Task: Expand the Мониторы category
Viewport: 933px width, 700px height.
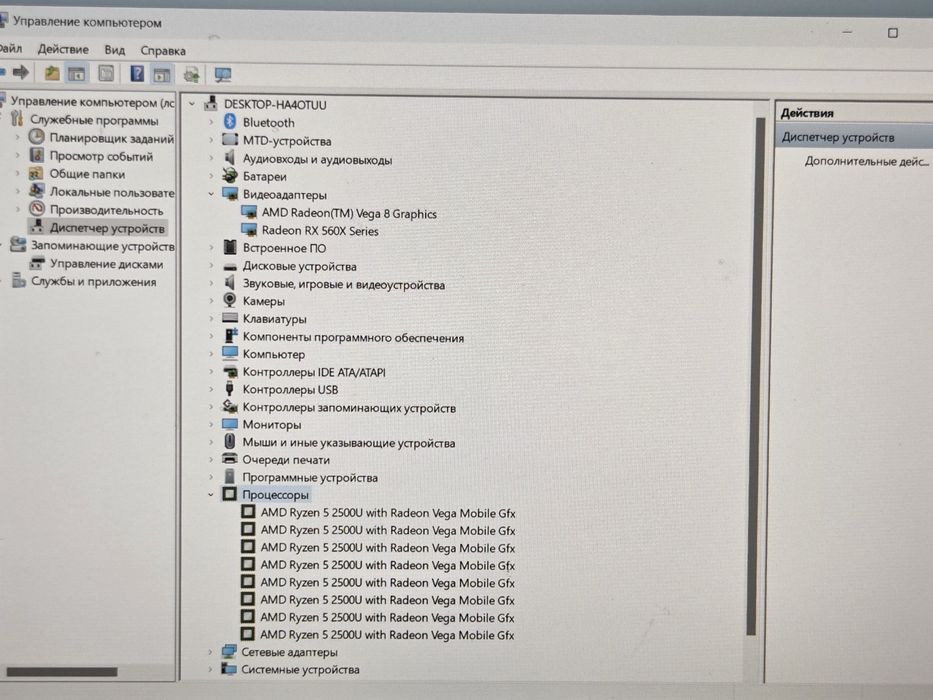Action: tap(211, 424)
